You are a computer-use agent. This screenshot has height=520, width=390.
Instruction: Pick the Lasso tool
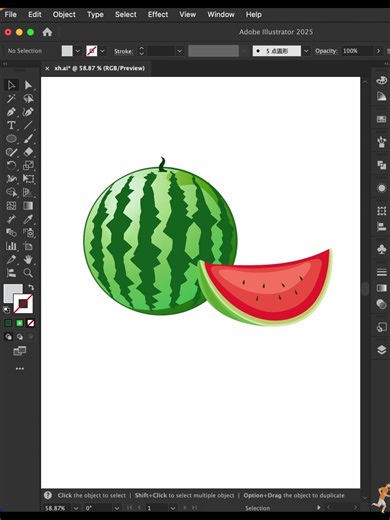pyautogui.click(x=28, y=99)
